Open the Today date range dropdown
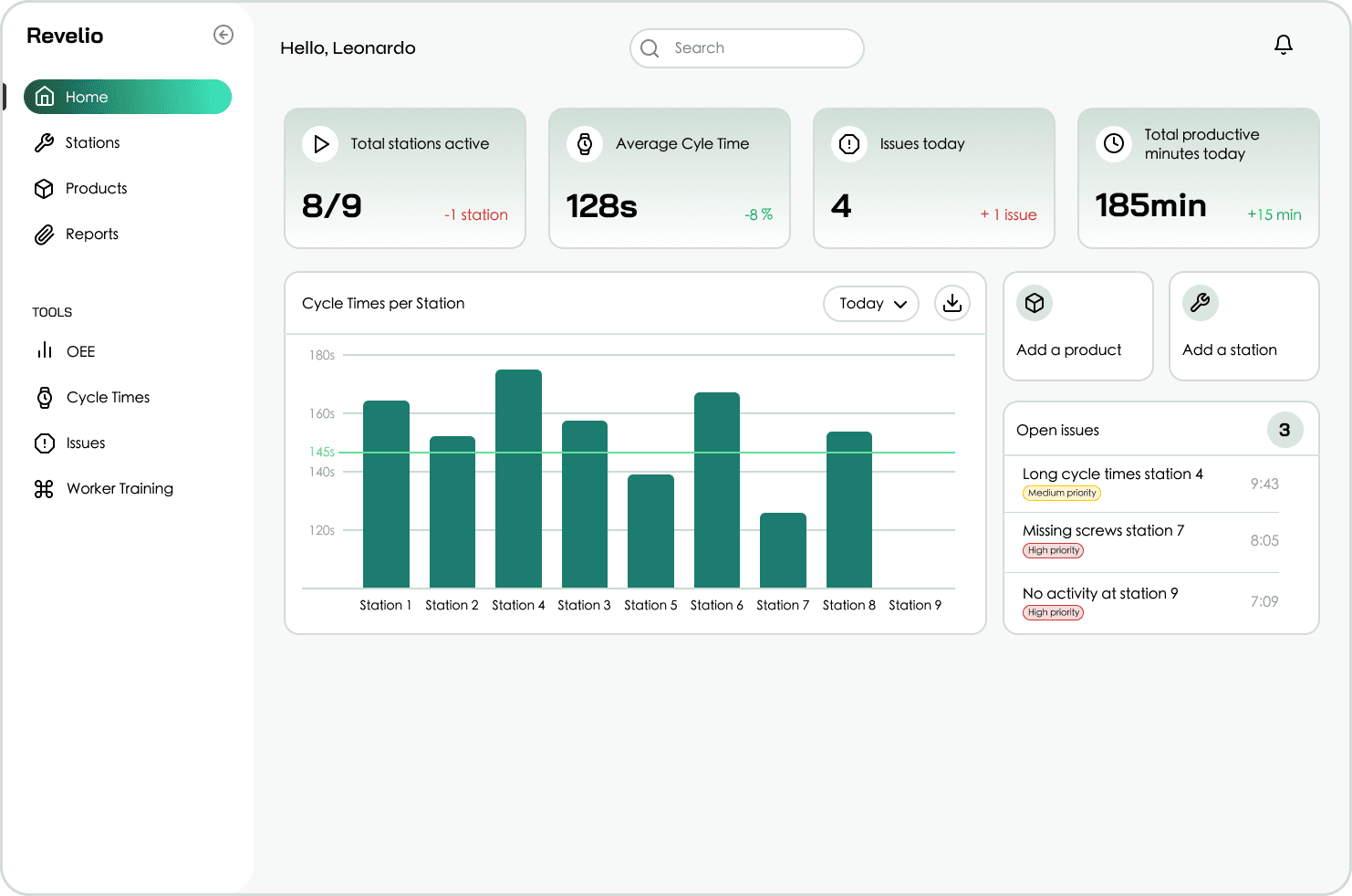The width and height of the screenshot is (1352, 896). (870, 303)
